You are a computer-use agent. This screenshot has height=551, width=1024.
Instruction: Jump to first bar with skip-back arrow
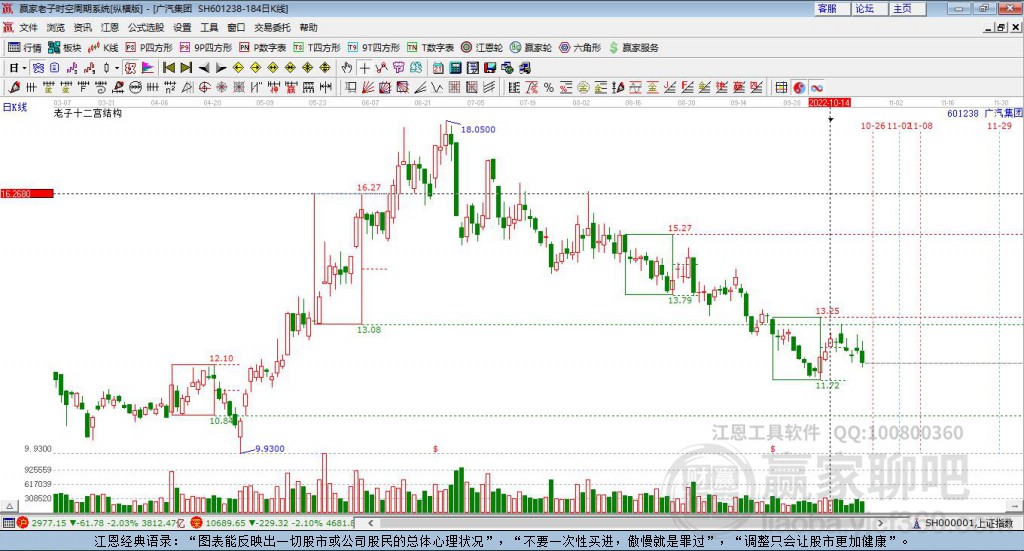pos(168,68)
